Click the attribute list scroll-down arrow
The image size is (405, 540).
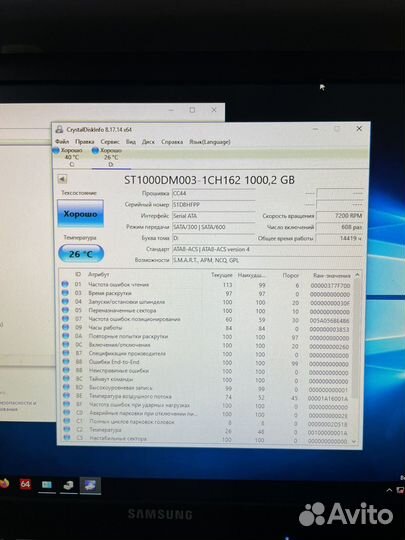coord(354,441)
